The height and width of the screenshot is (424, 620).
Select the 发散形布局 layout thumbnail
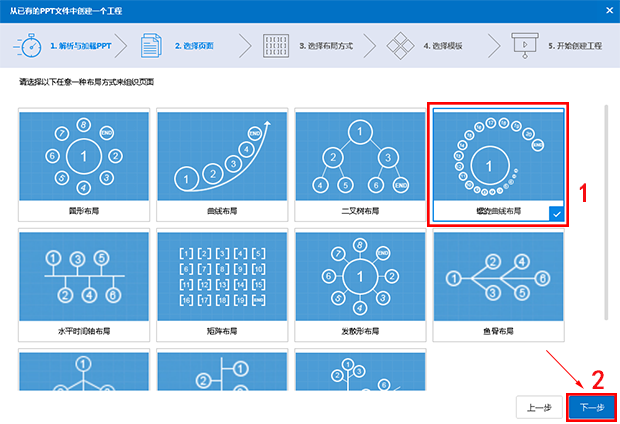pyautogui.click(x=360, y=276)
